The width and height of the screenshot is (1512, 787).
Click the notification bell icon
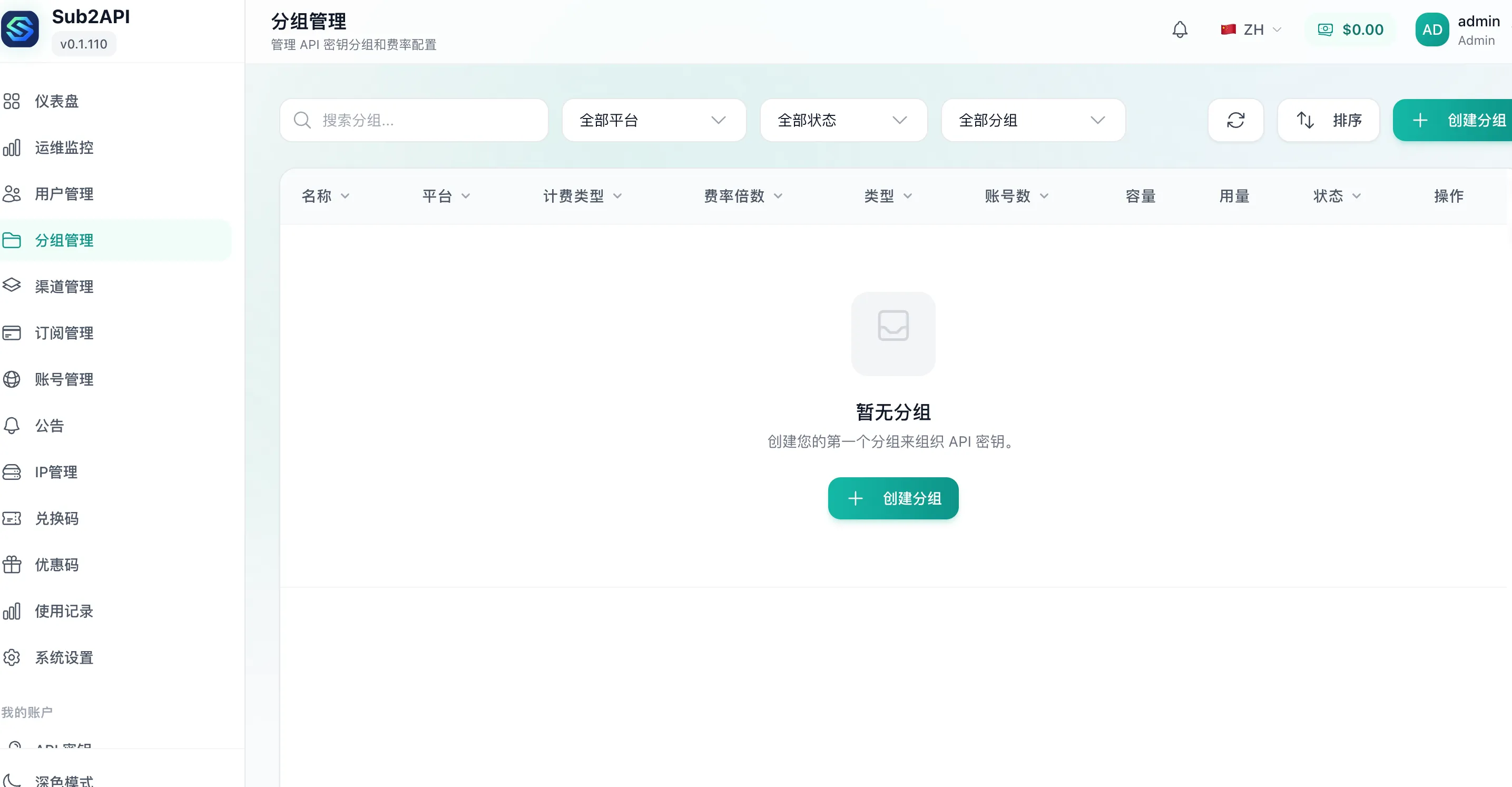tap(1180, 29)
